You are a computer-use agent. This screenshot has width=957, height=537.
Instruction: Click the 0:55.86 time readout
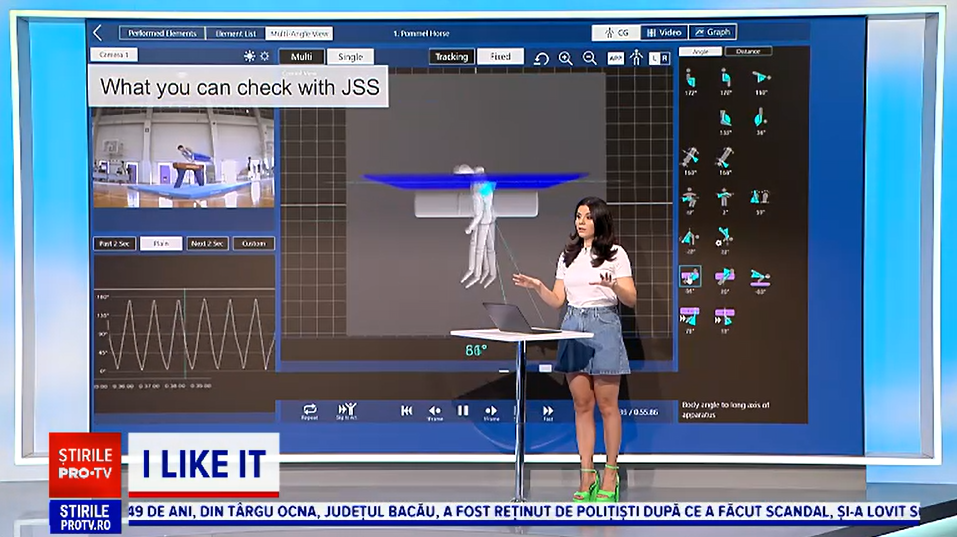tap(646, 412)
